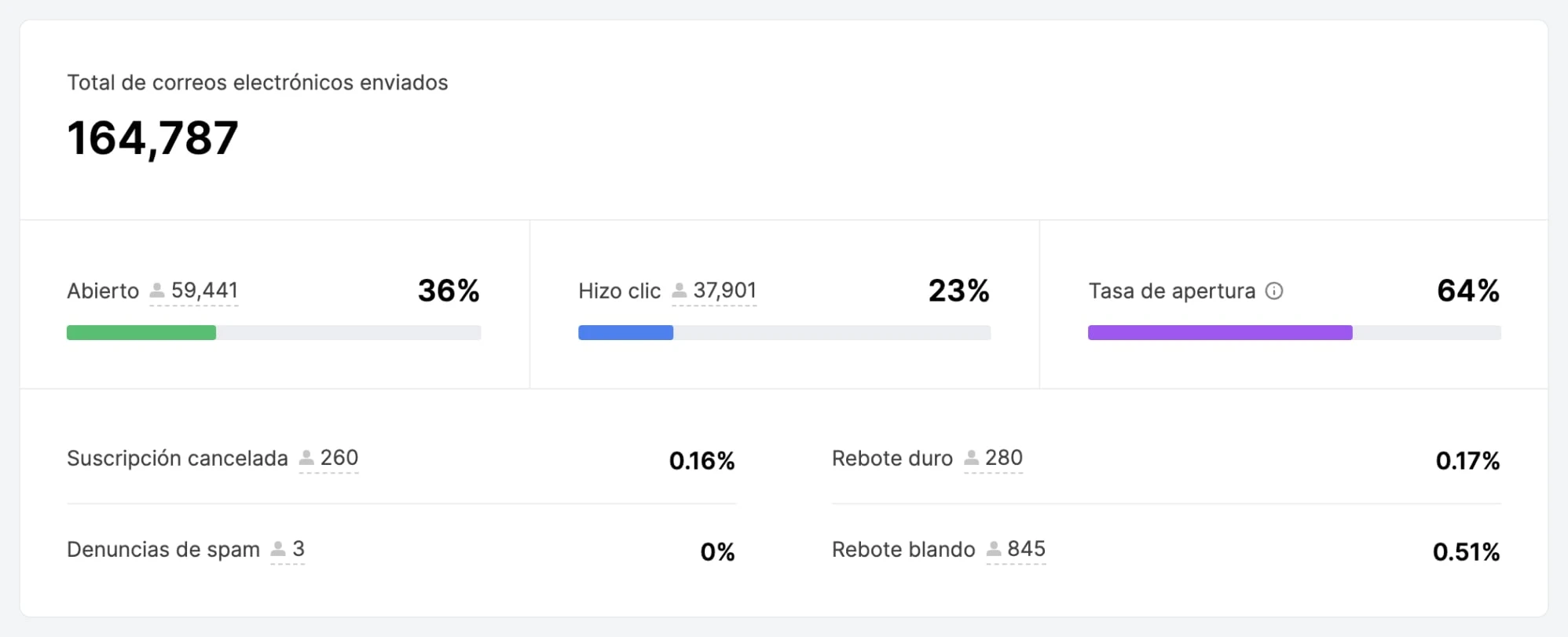Open the 37,901 clicked recipients list
Screen dimensions: 1568x637
(x=724, y=291)
